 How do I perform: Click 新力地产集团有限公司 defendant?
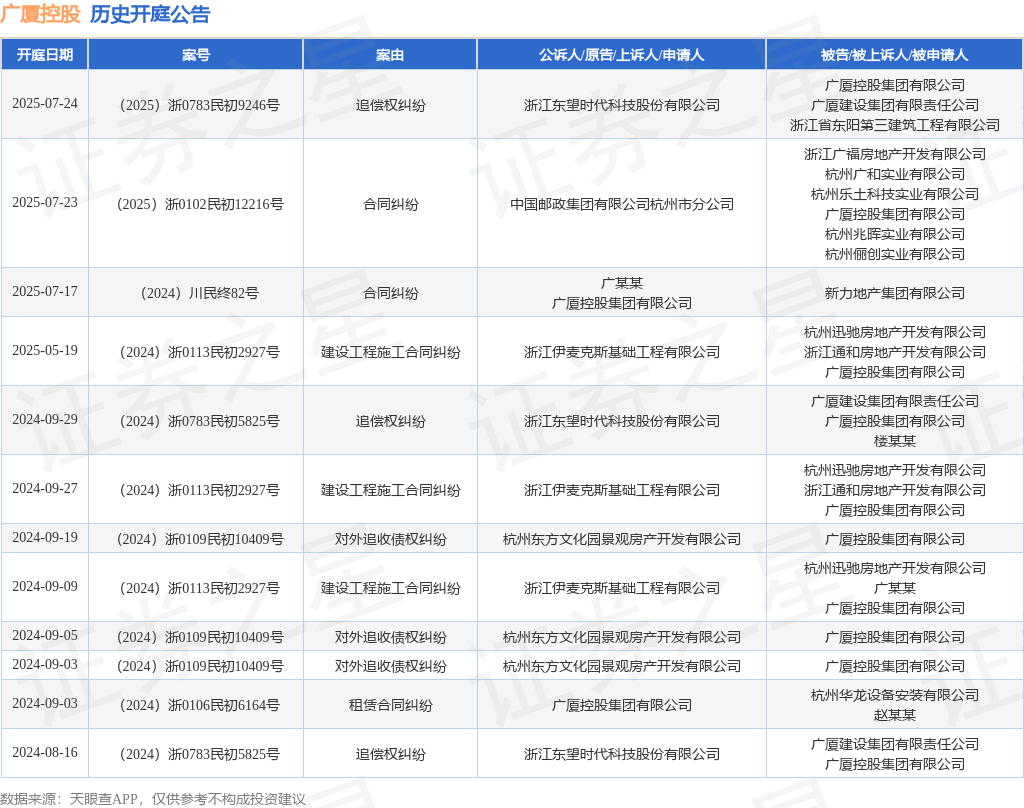(894, 293)
